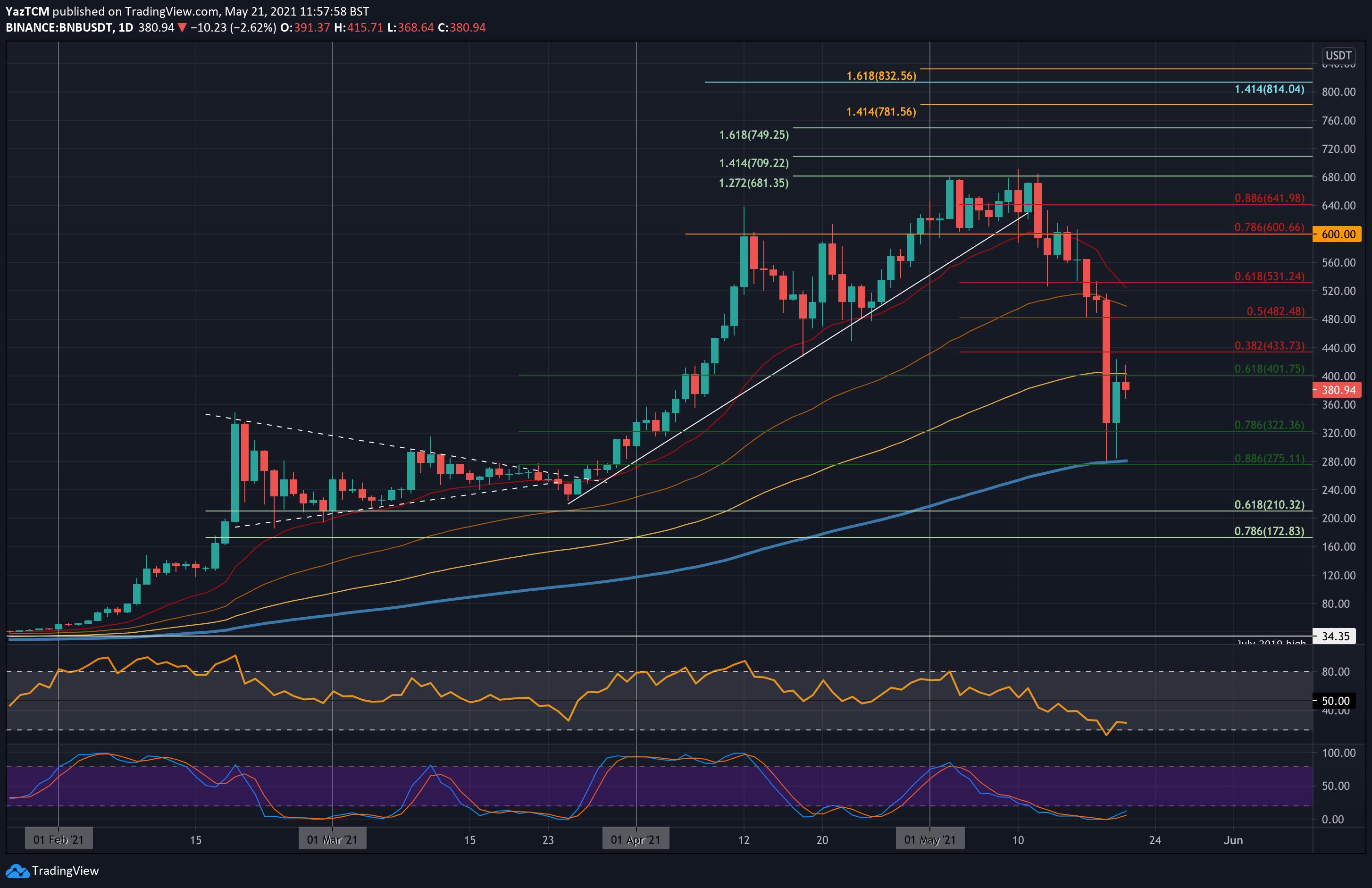
Task: Click the 01 Apr '21 date marker
Action: coord(635,839)
